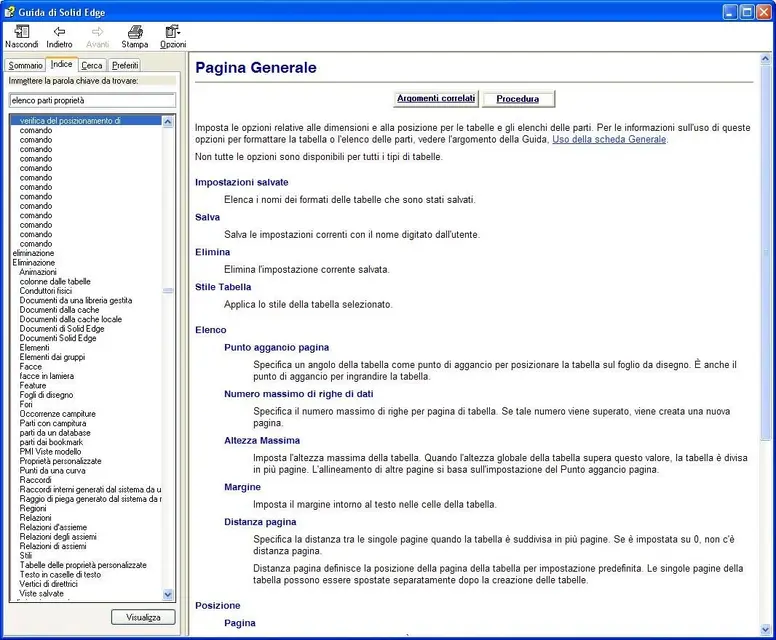
Task: Click the 'Impostazioni salvate' heading
Action: pos(242,182)
